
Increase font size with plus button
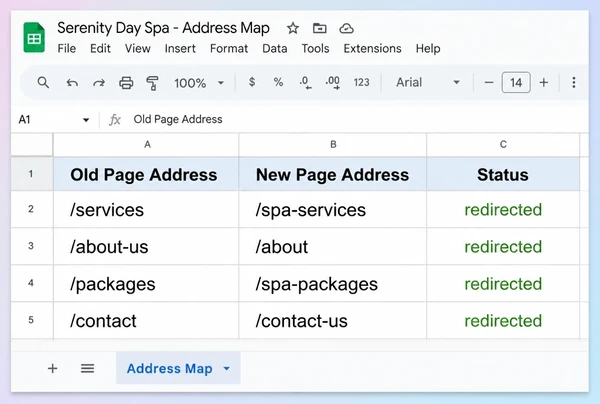click(x=543, y=82)
